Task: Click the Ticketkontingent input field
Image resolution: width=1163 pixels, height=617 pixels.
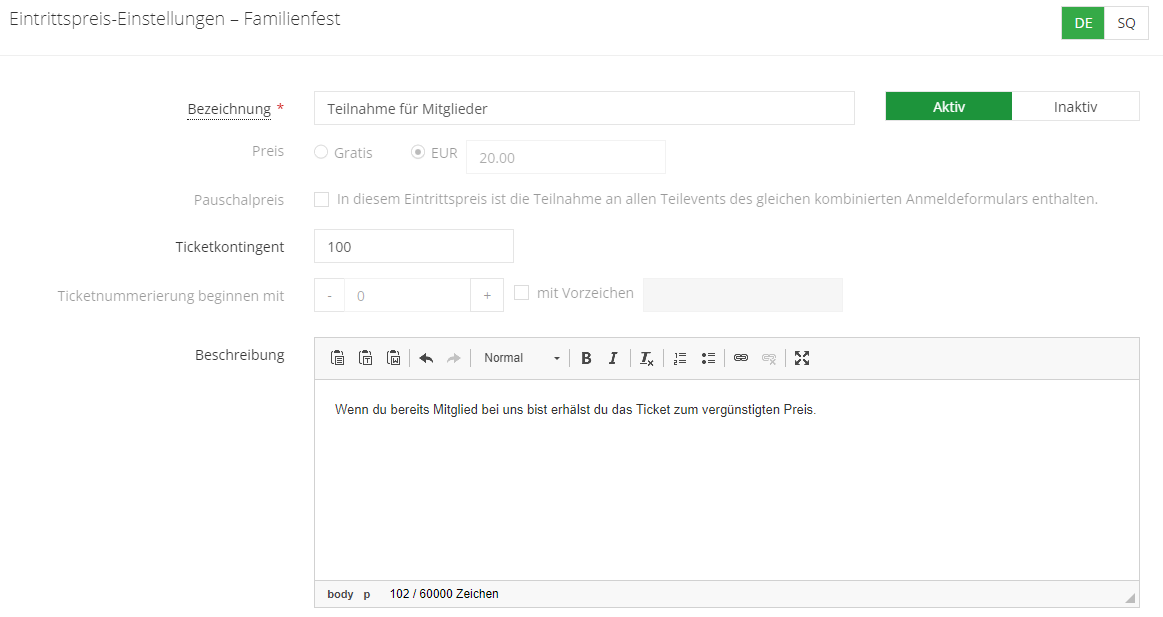Action: click(413, 246)
